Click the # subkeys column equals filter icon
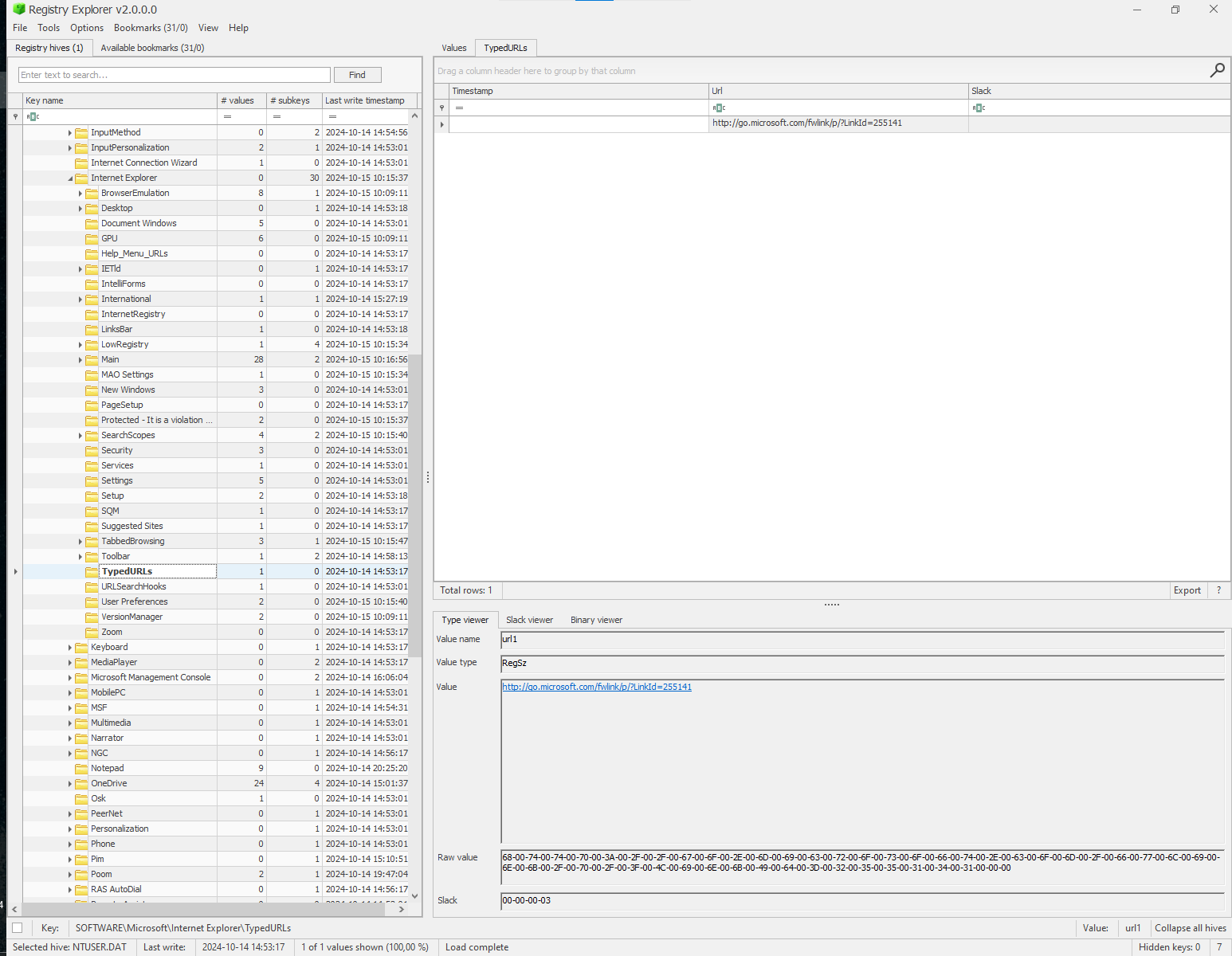 pos(277,116)
